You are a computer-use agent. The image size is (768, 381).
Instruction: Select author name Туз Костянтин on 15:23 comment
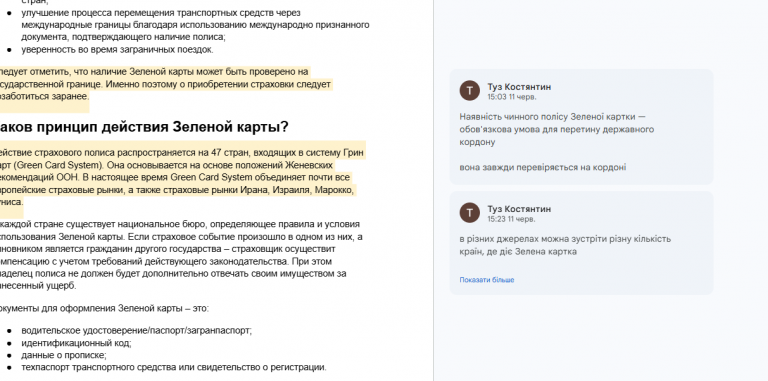point(519,209)
